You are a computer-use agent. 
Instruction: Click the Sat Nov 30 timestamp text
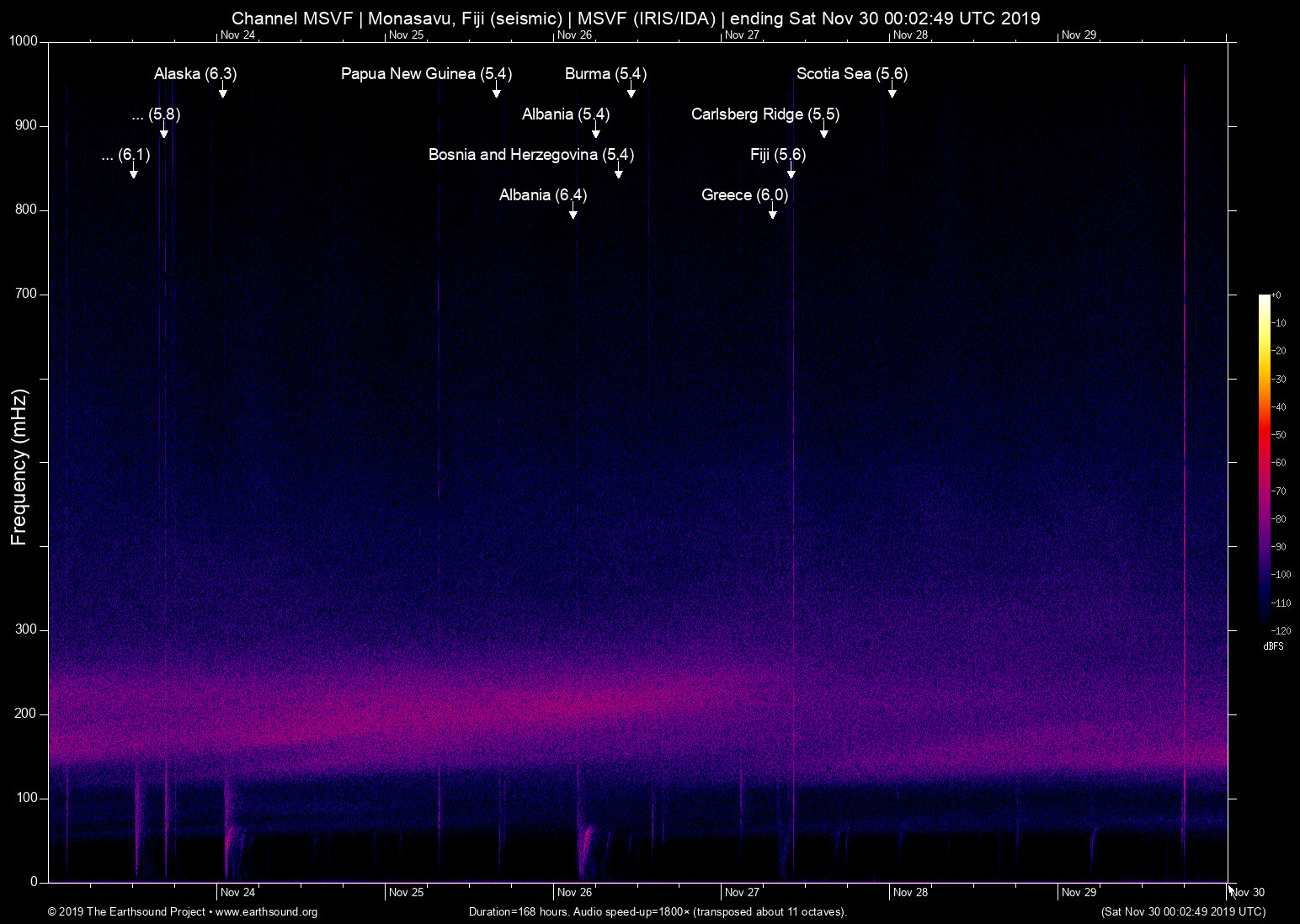[1182, 912]
